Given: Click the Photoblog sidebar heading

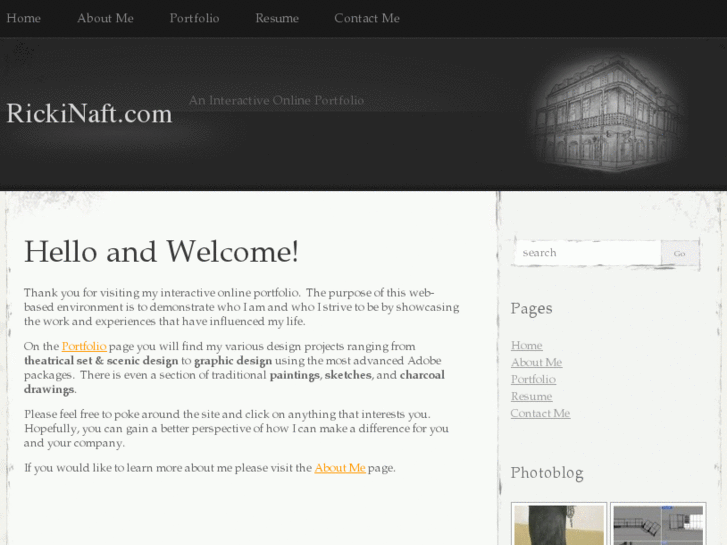Looking at the screenshot, I should 547,473.
